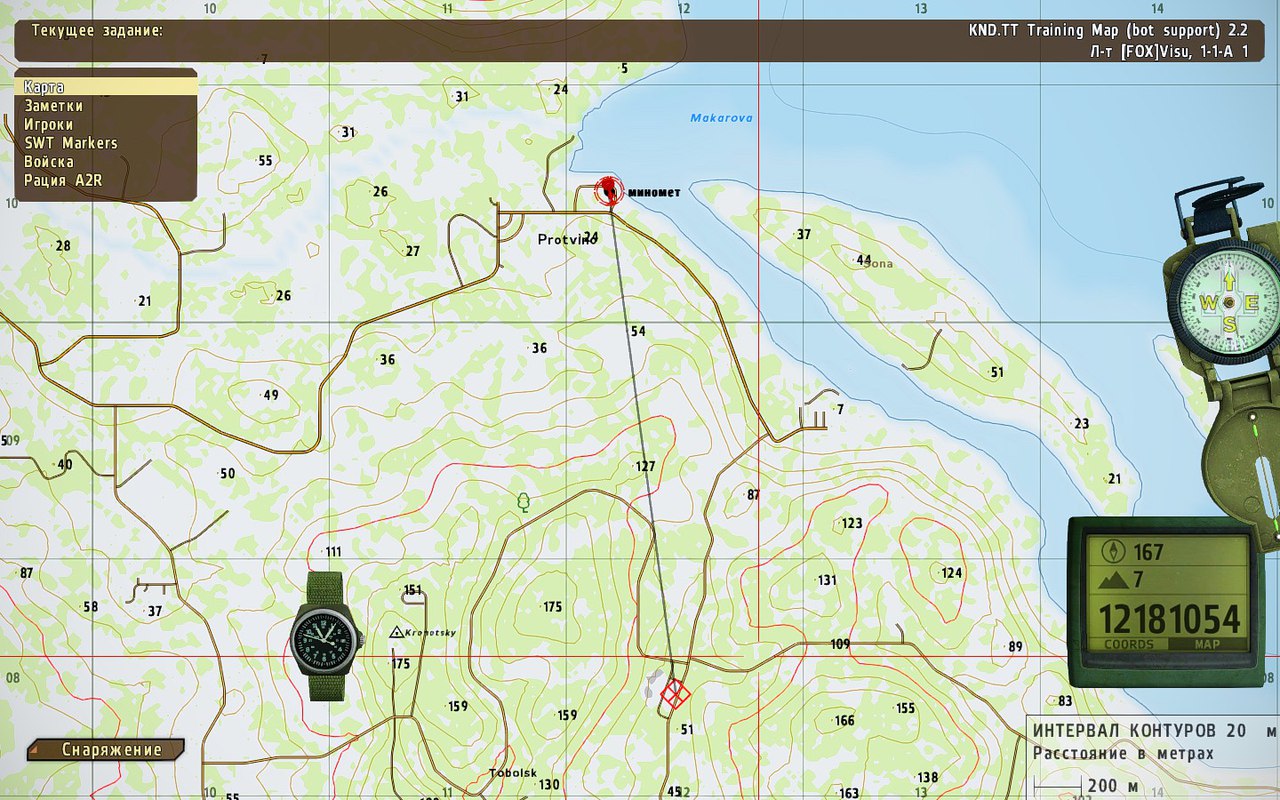Screen dimensions: 1280x800
Task: Select the red diamond target marker
Action: click(676, 694)
